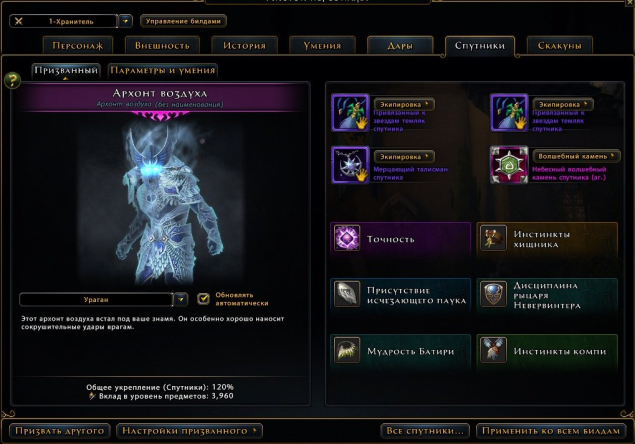Switch to the Скакуны tab
The width and height of the screenshot is (635, 444).
tap(559, 45)
